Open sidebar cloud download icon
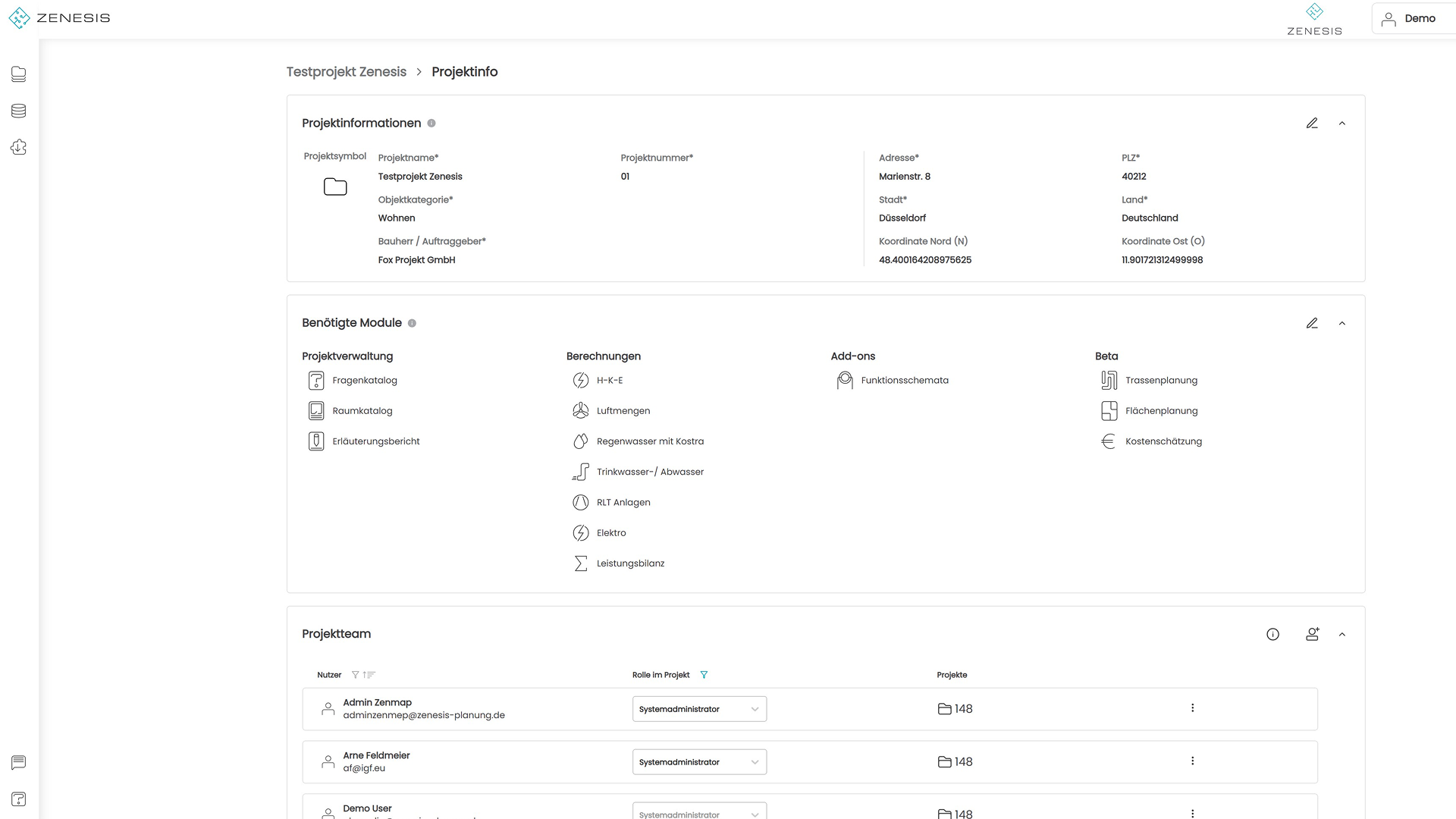Viewport: 1456px width, 819px height. [x=19, y=147]
